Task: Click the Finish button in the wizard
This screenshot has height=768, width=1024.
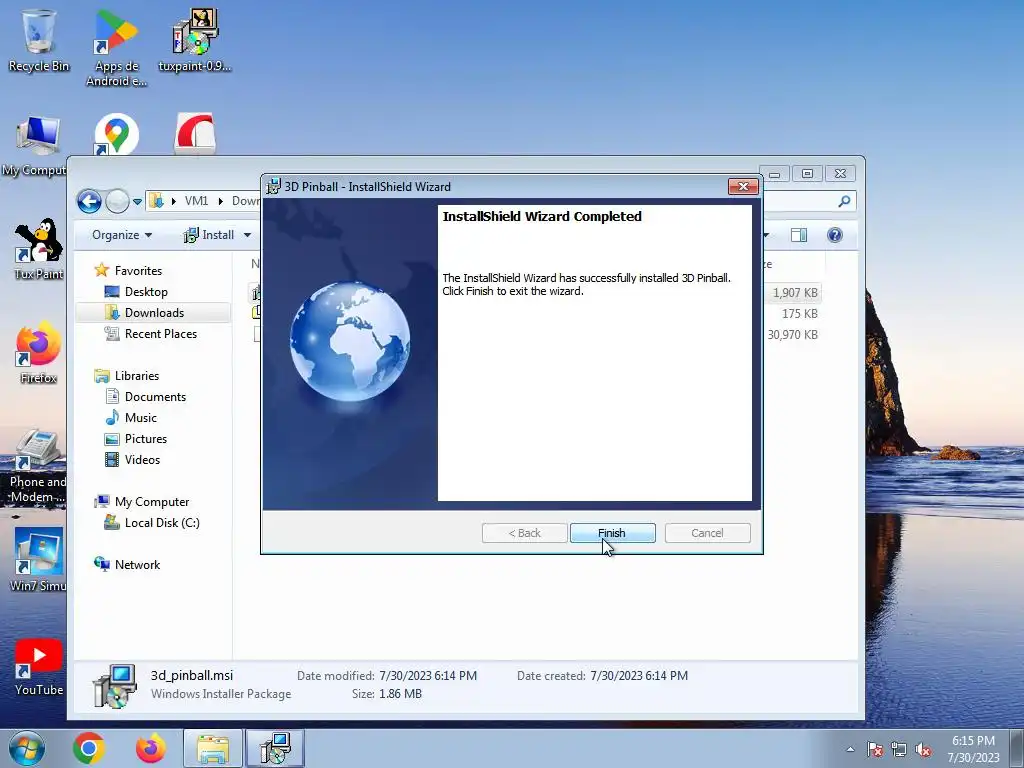Action: coord(612,533)
